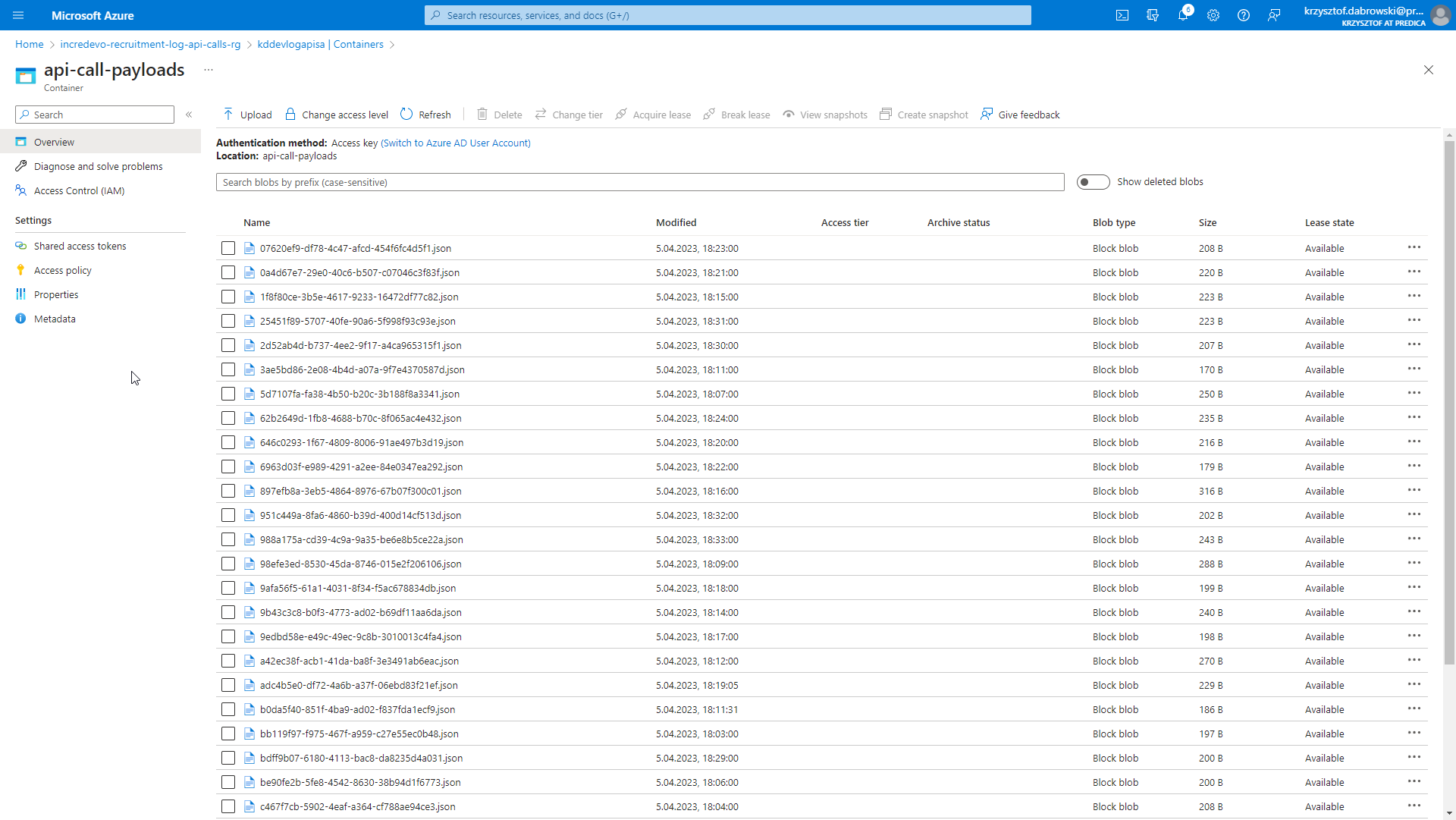
Task: Open the notifications bell
Action: (x=1183, y=15)
